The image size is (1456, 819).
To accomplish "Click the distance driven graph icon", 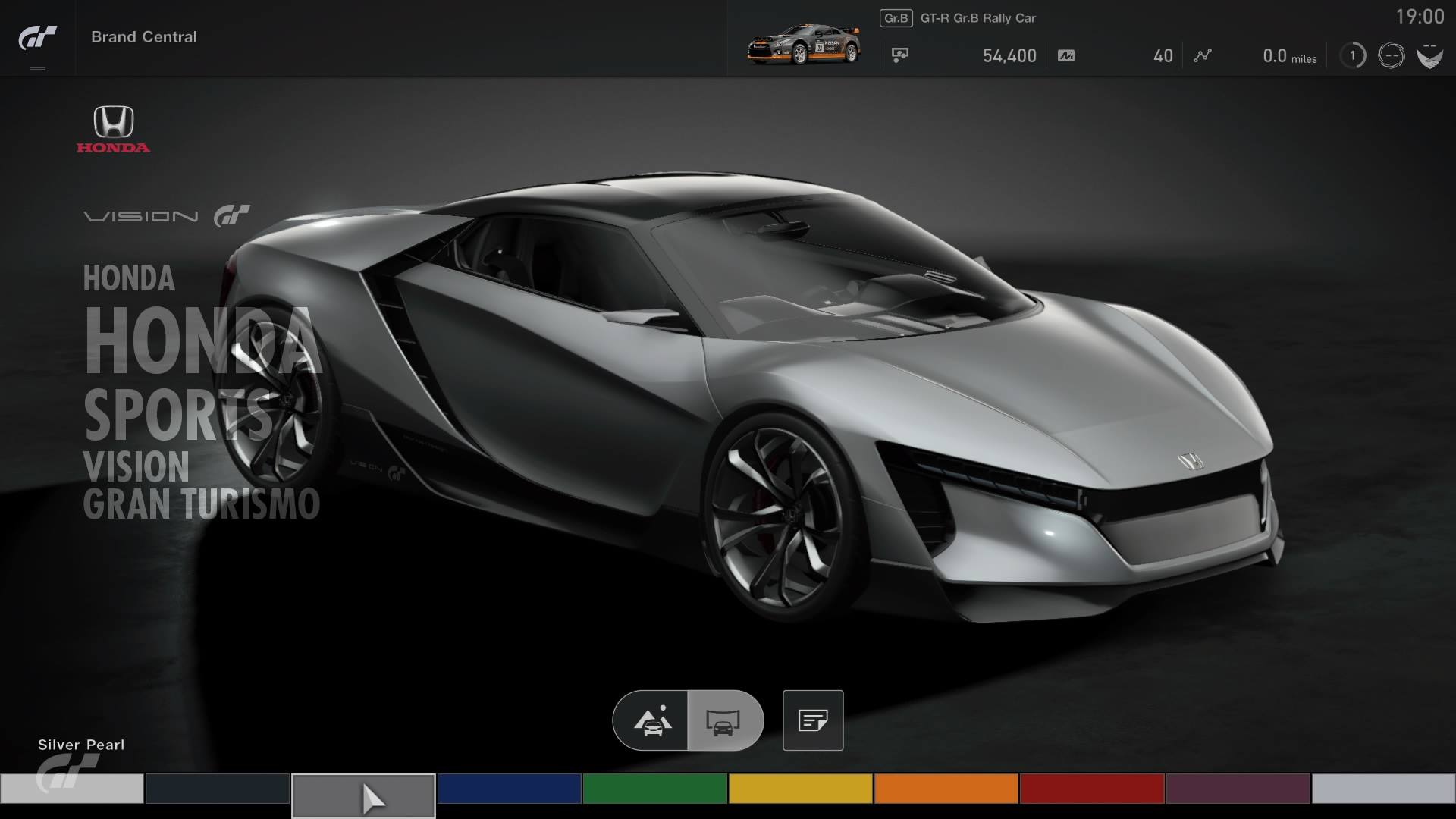I will 1202,55.
